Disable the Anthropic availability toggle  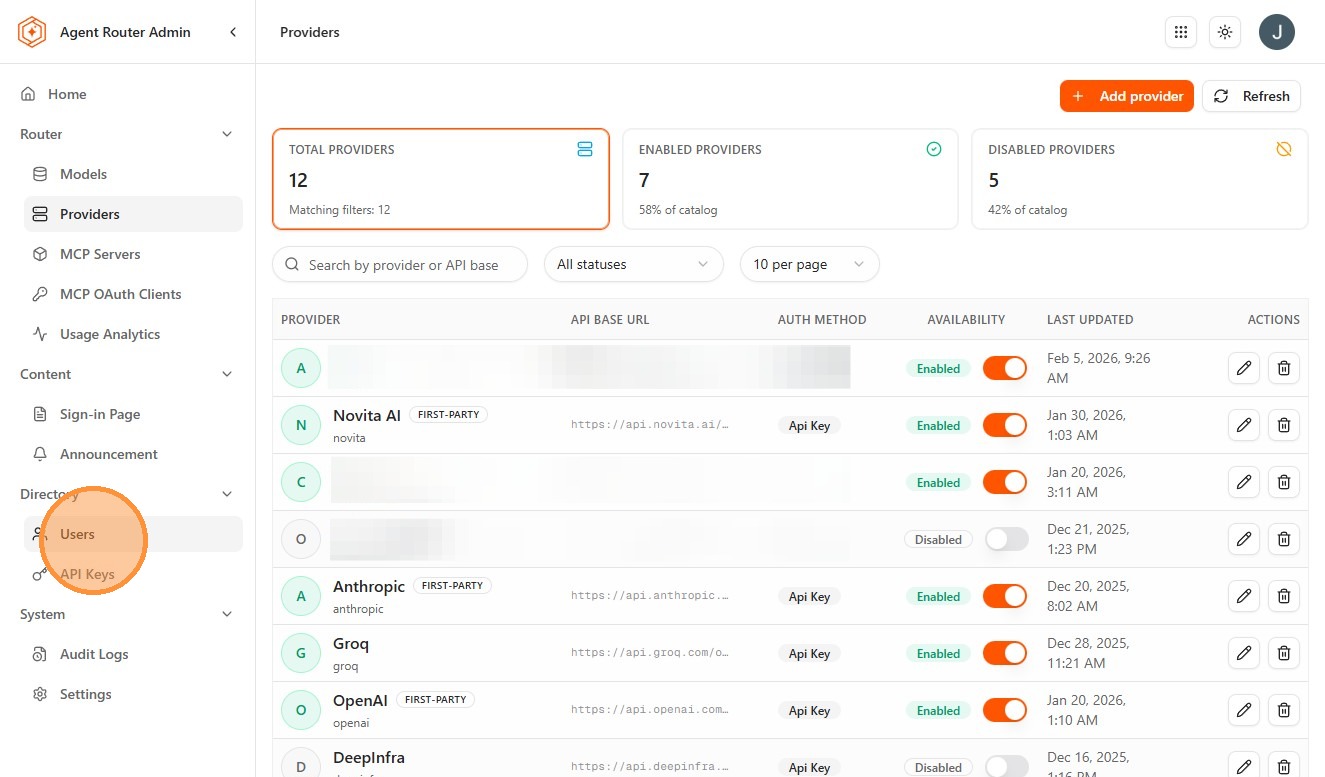[1005, 596]
